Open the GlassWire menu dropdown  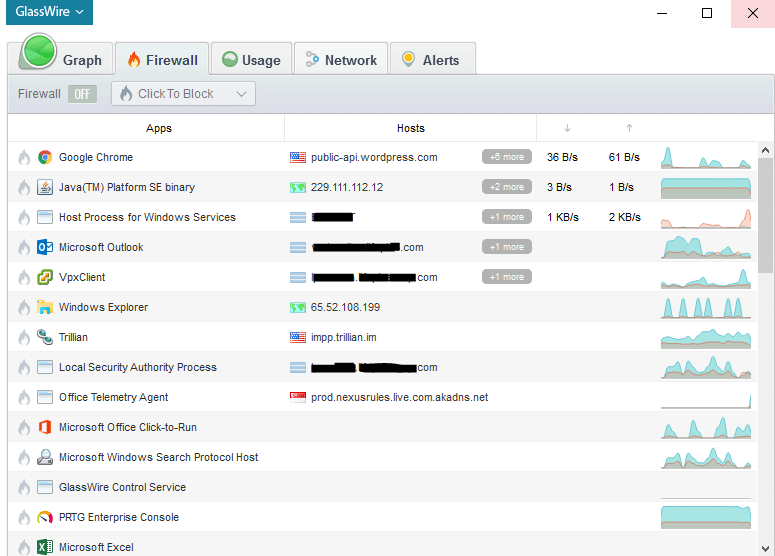[49, 12]
